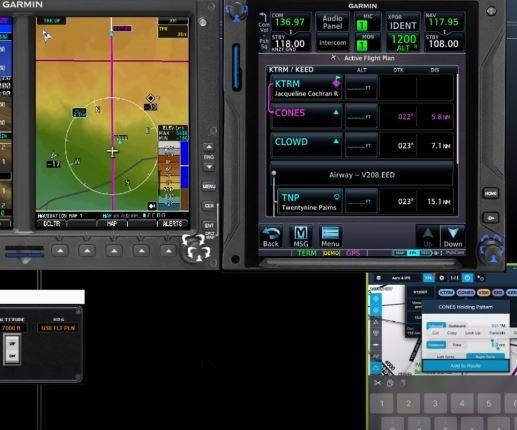The width and height of the screenshot is (517, 430).
Task: Open the MSG messages icon
Action: 301,236
